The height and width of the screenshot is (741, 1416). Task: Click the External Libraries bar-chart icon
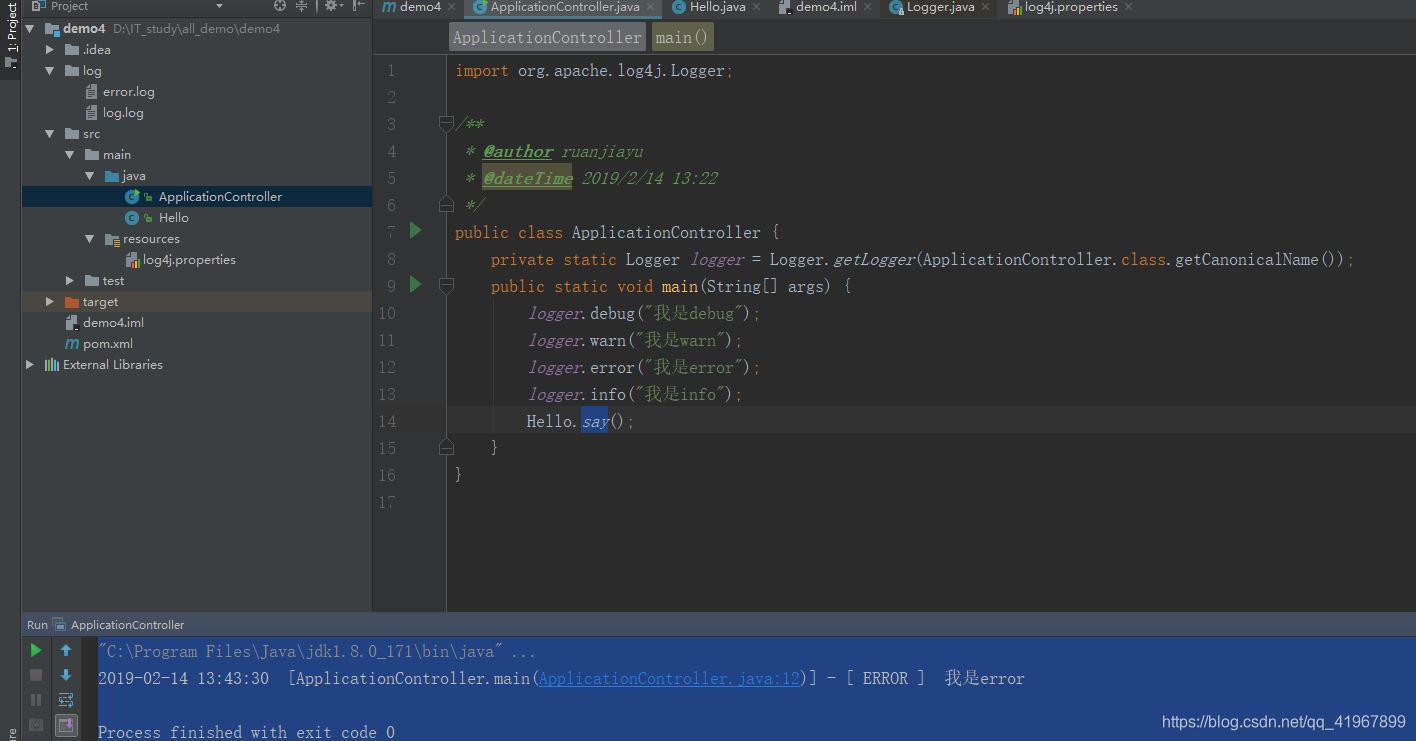click(x=52, y=365)
